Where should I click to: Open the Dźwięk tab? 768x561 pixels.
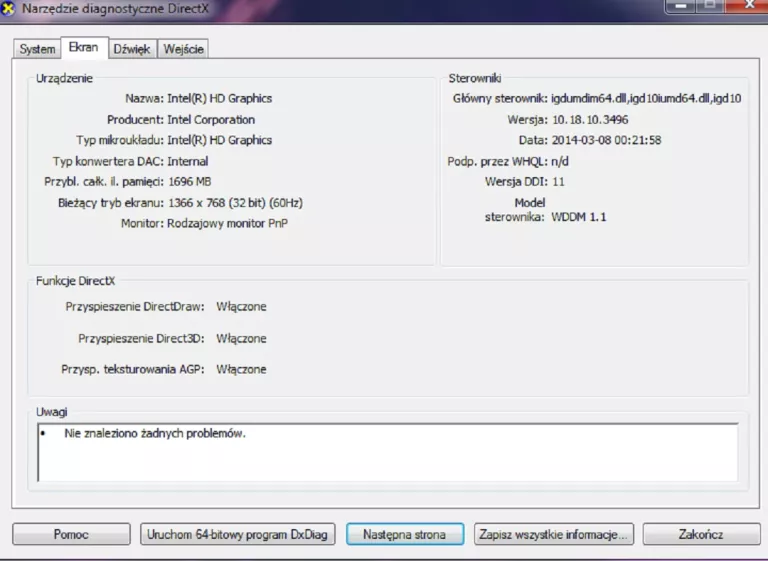pos(132,49)
